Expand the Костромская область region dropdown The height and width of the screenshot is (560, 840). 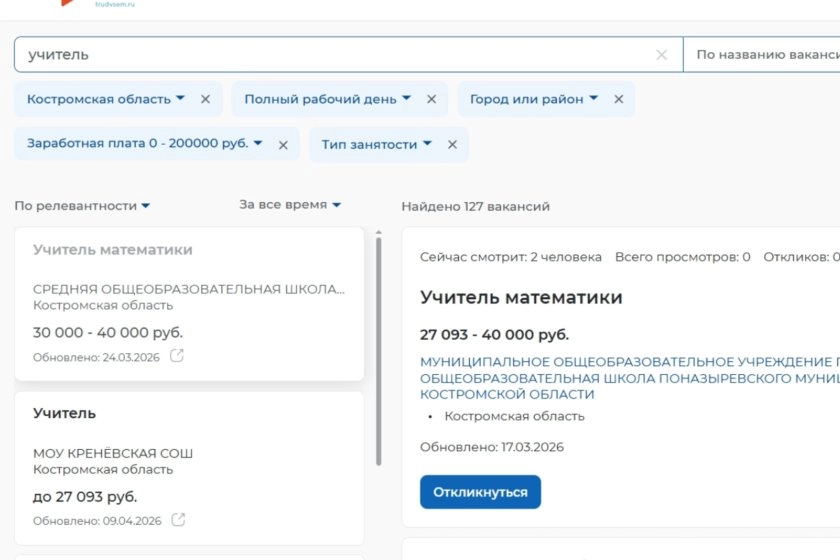click(180, 99)
